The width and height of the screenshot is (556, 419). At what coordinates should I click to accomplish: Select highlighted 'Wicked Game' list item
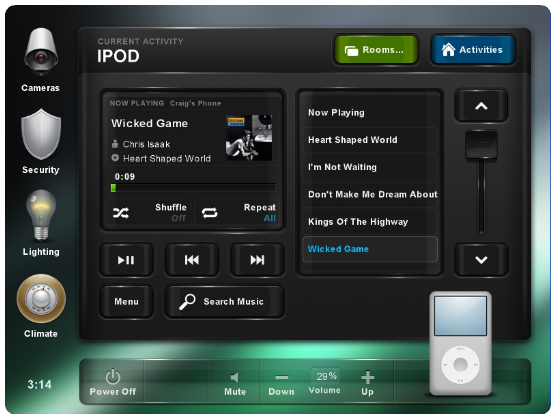(370, 249)
